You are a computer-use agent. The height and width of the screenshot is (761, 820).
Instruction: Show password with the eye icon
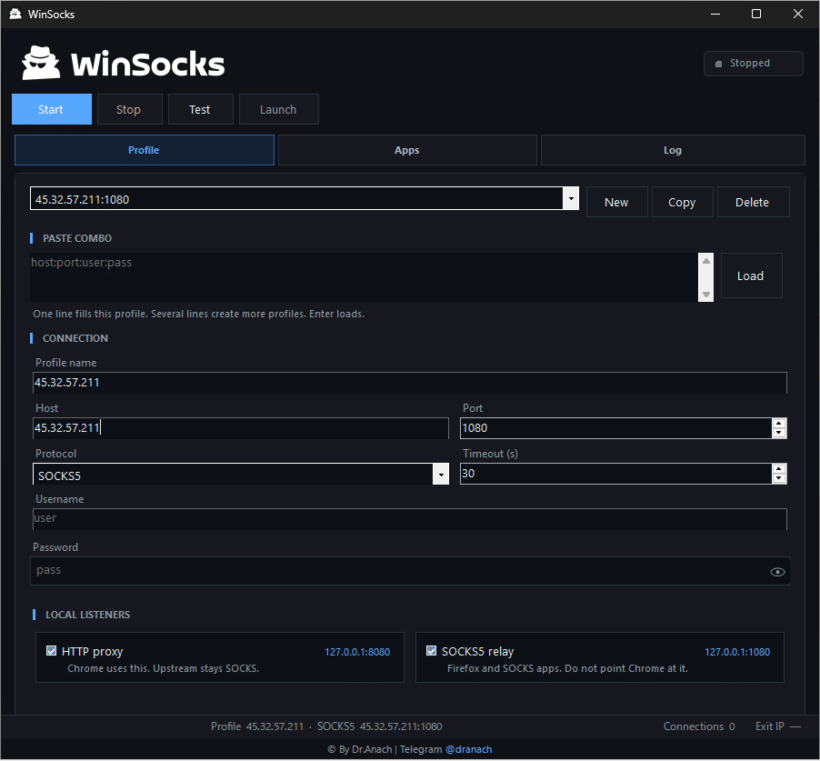(x=777, y=572)
